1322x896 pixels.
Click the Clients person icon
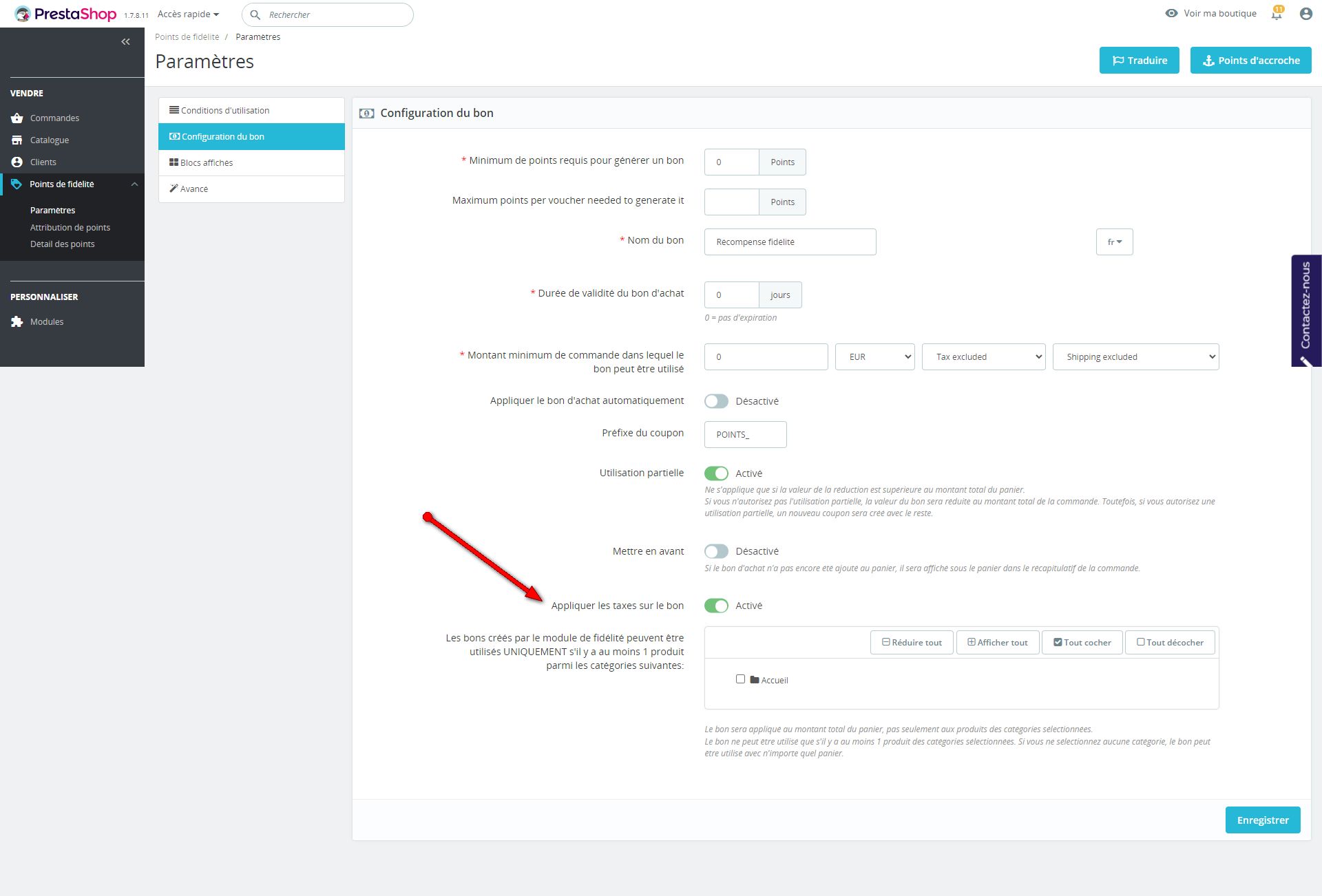17,162
